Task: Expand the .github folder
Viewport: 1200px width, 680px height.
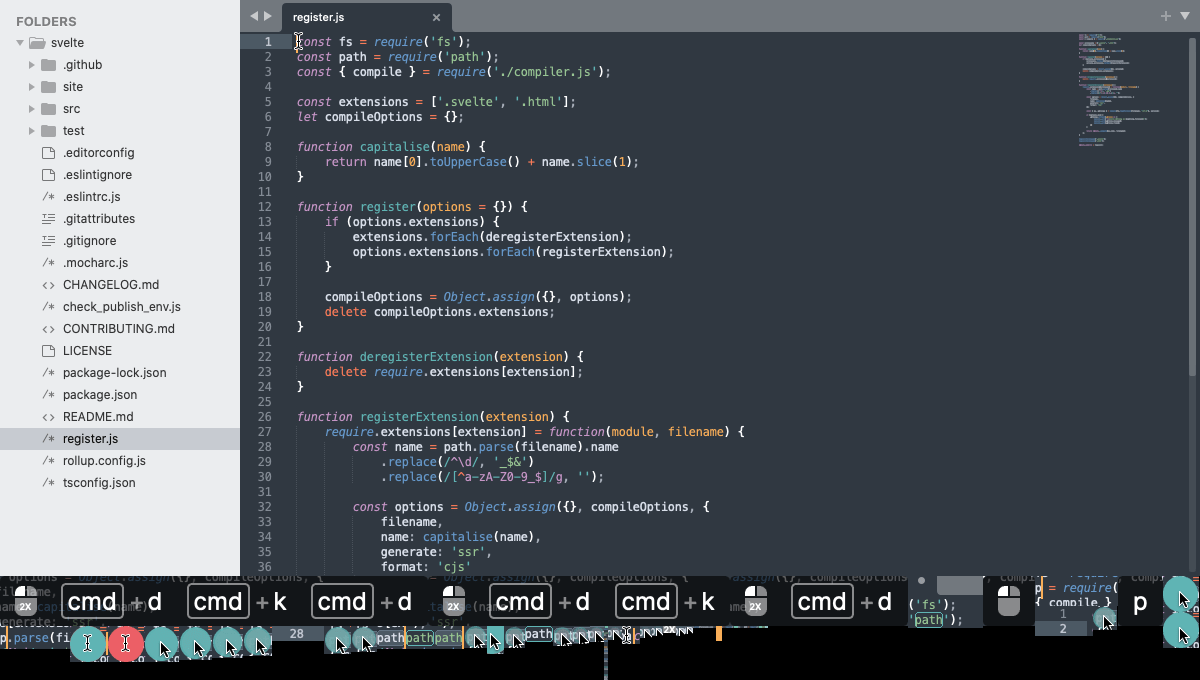Action: coord(31,64)
